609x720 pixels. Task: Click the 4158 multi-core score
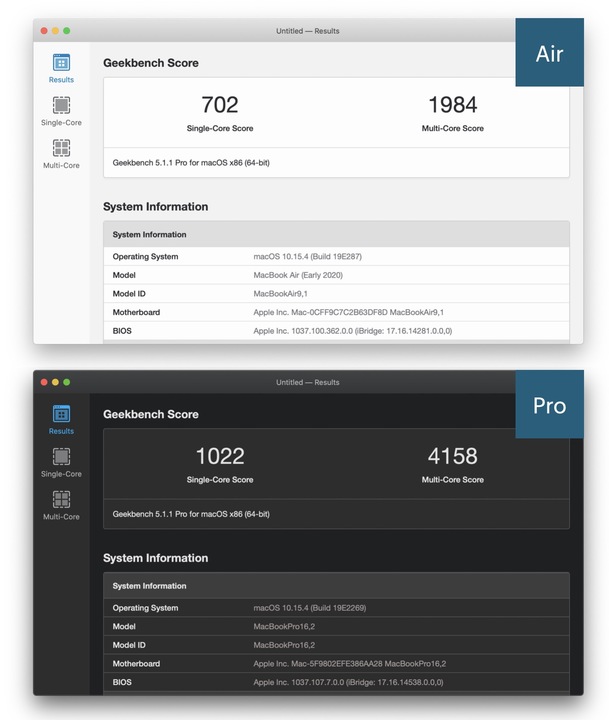coord(453,456)
